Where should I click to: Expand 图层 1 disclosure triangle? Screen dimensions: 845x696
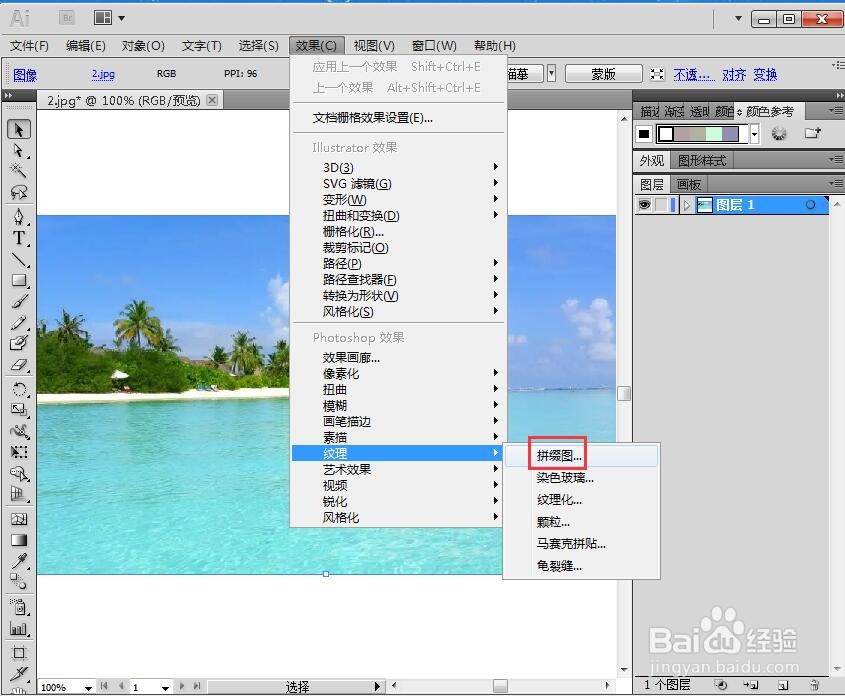coord(687,205)
